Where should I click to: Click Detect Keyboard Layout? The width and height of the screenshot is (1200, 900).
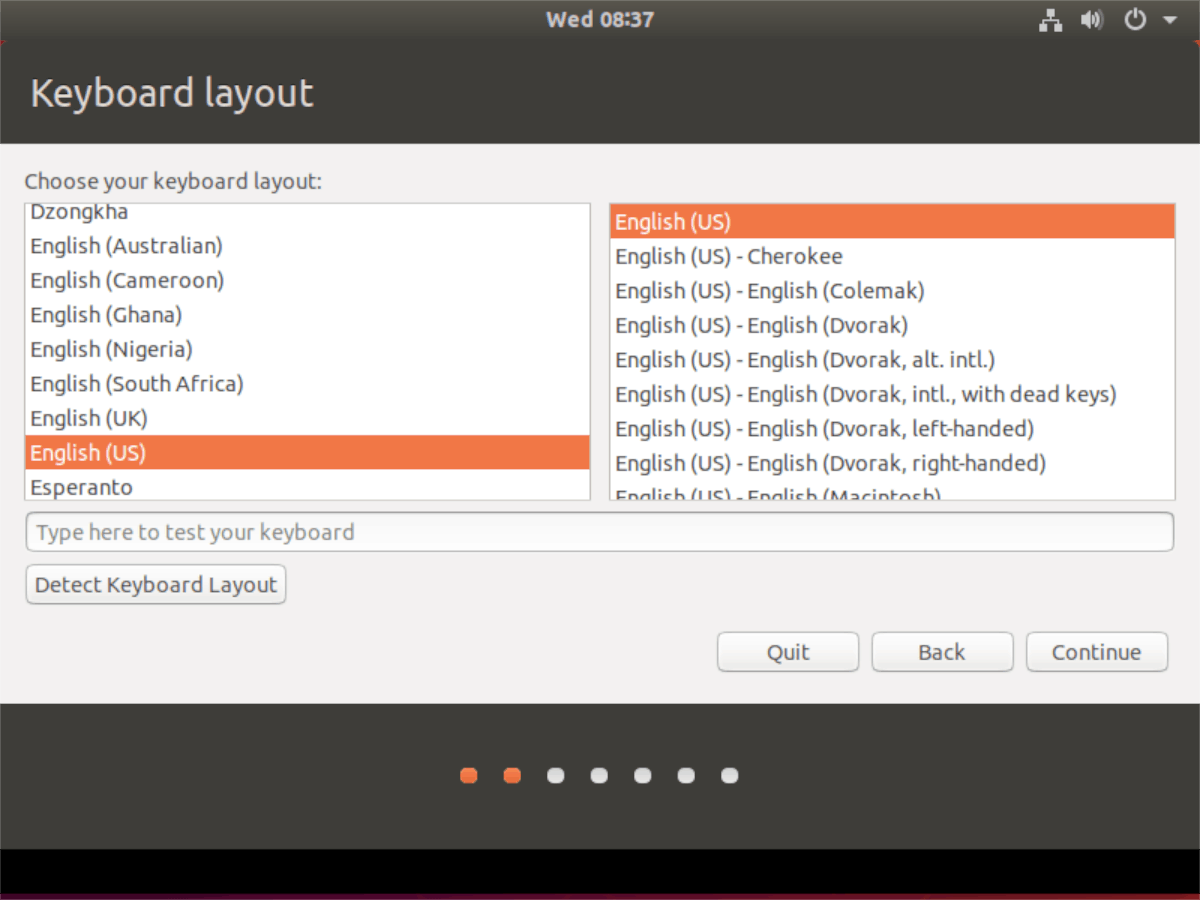point(155,584)
